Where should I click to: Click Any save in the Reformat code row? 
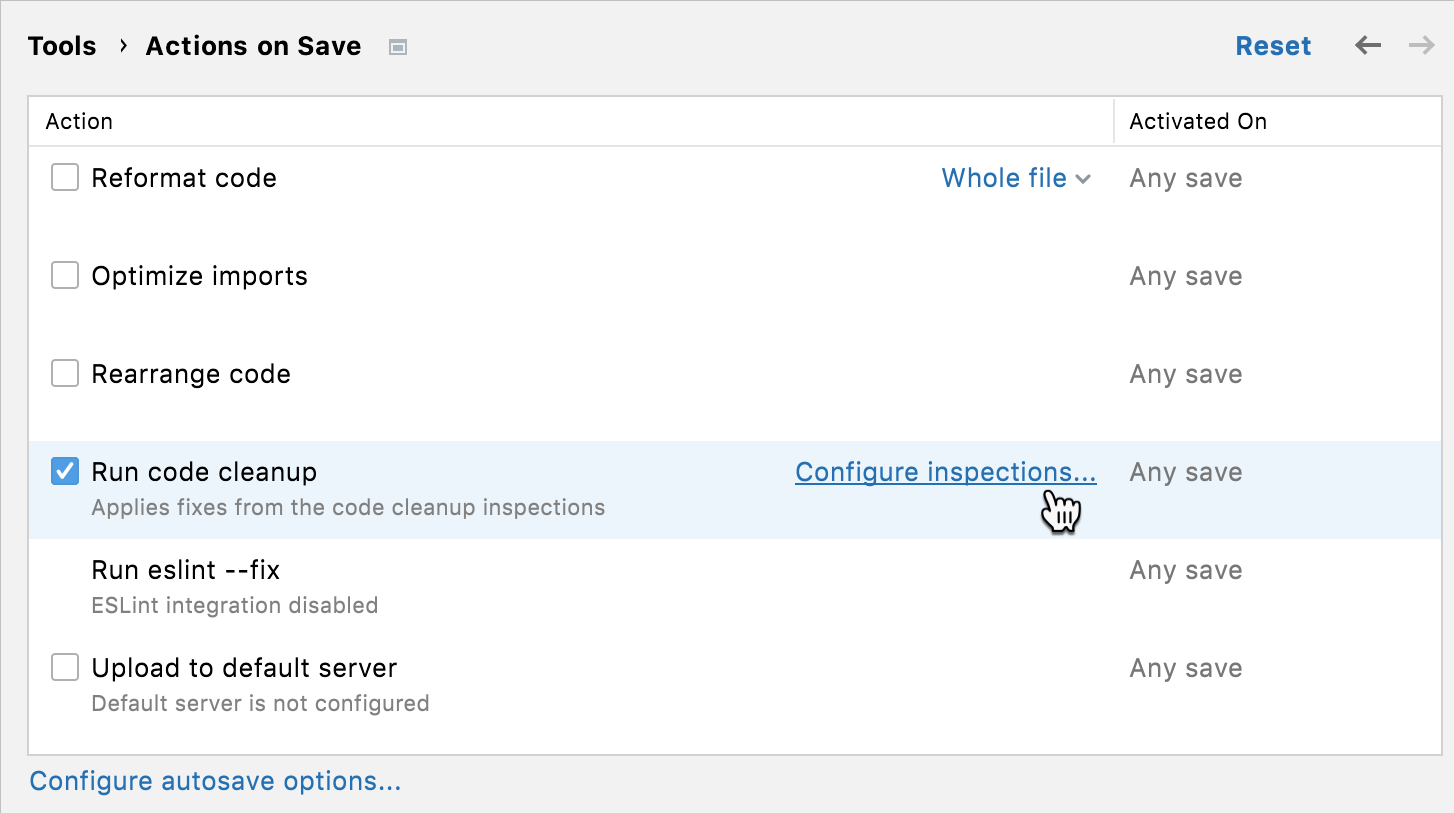(1185, 178)
